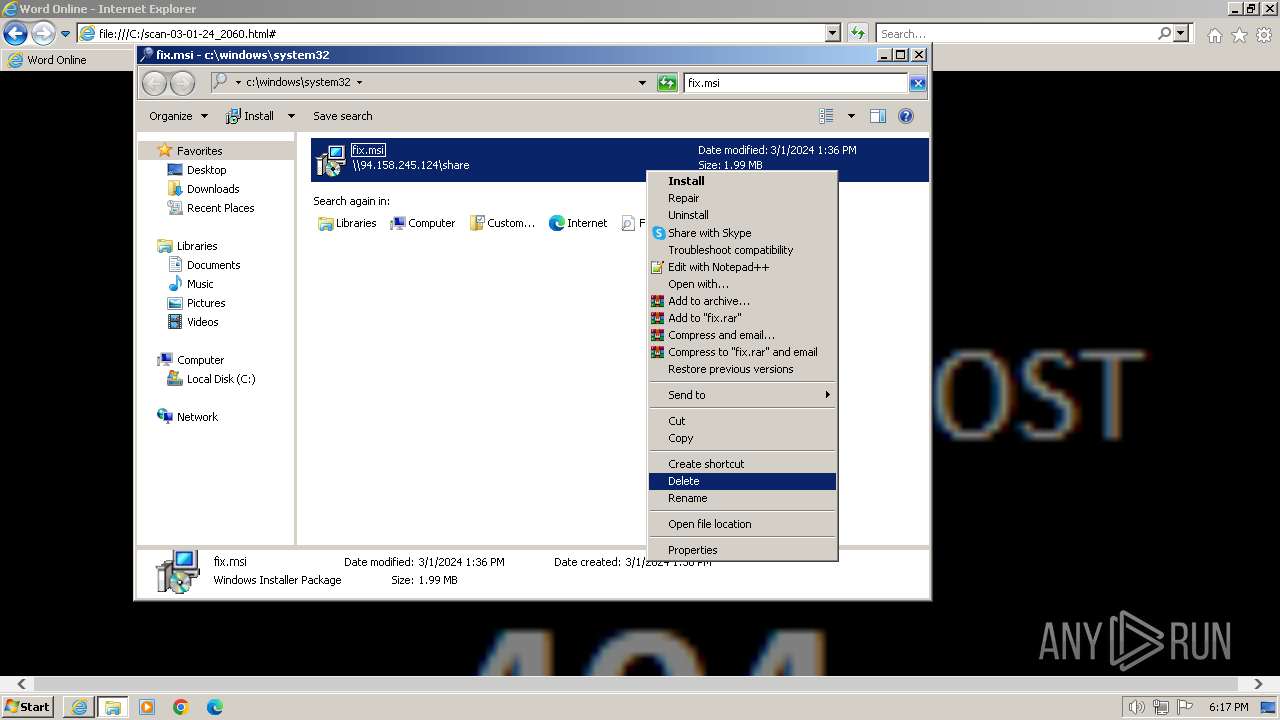The width and height of the screenshot is (1280, 720).
Task: Open the Windows Start button
Action: (x=27, y=707)
